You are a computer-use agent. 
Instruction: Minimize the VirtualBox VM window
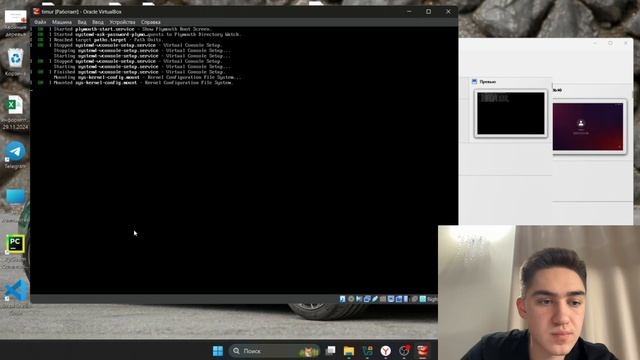pos(409,11)
